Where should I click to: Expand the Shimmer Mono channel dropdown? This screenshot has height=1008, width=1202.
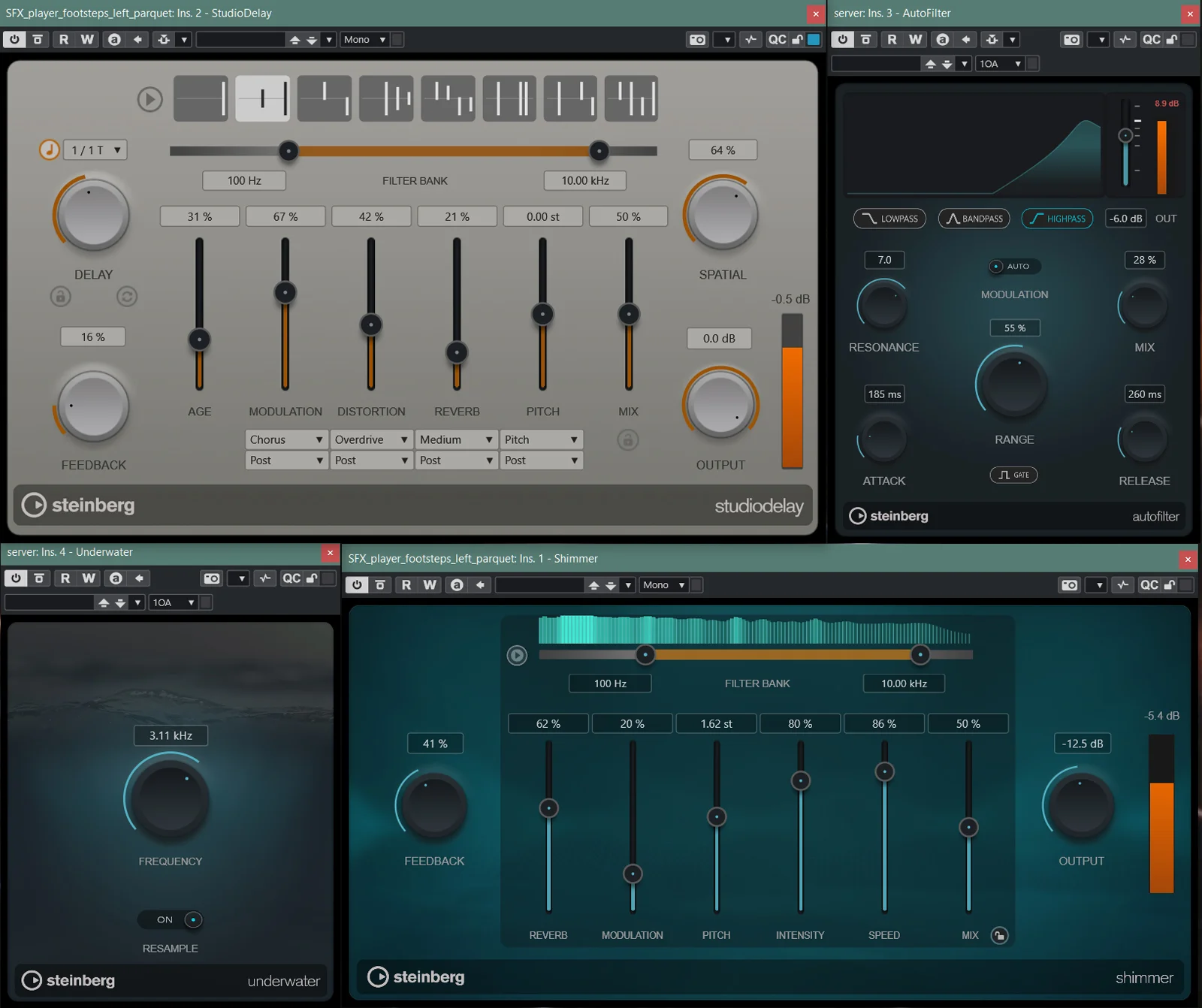(663, 585)
